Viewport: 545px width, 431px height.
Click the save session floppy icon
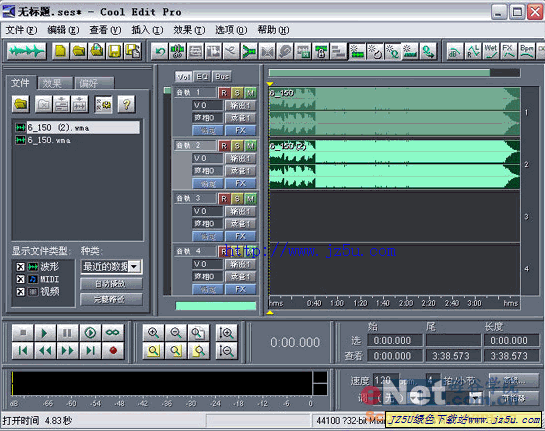tap(115, 52)
